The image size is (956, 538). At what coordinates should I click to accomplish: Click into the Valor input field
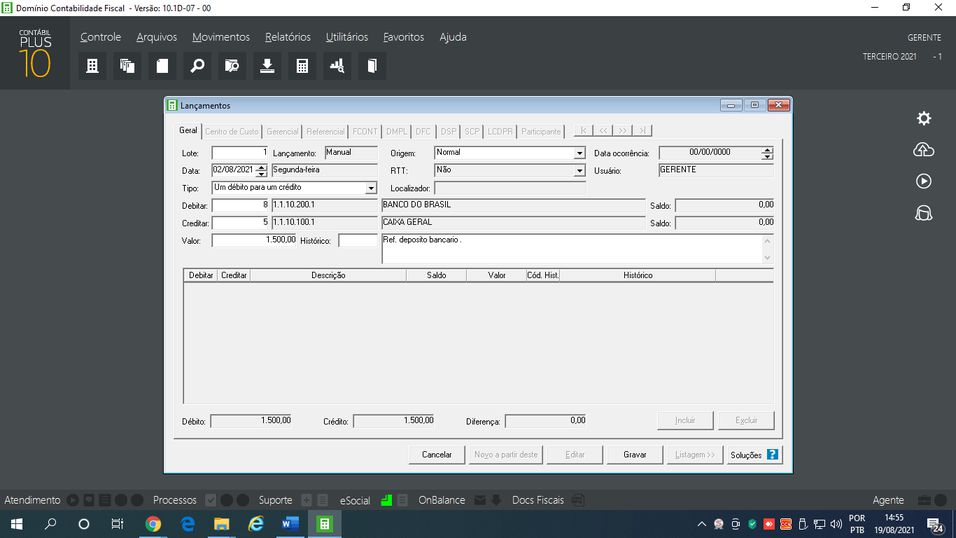click(x=254, y=240)
